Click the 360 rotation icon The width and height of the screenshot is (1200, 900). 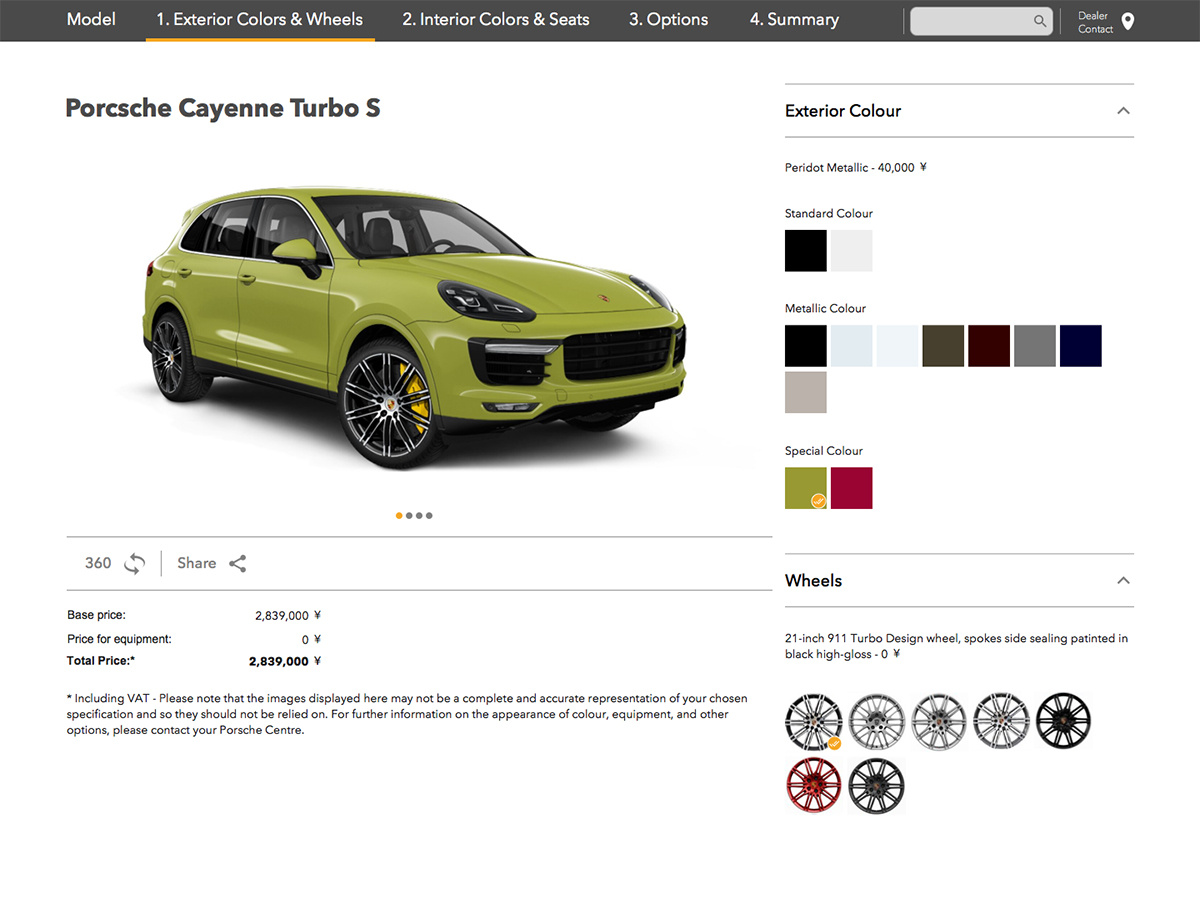(x=133, y=563)
